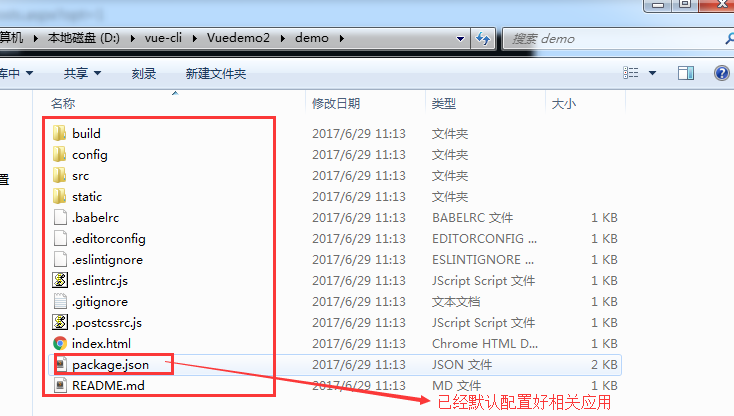The image size is (734, 416).
Task: Click the MD 文件 type cell
Action: click(456, 386)
